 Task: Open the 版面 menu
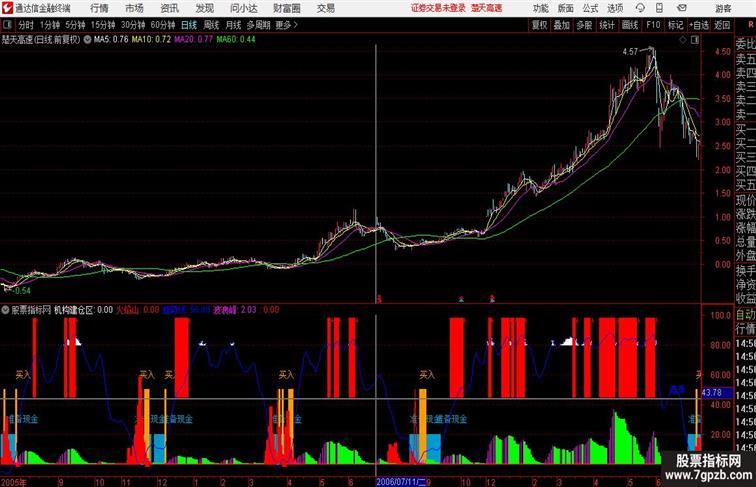click(x=566, y=8)
